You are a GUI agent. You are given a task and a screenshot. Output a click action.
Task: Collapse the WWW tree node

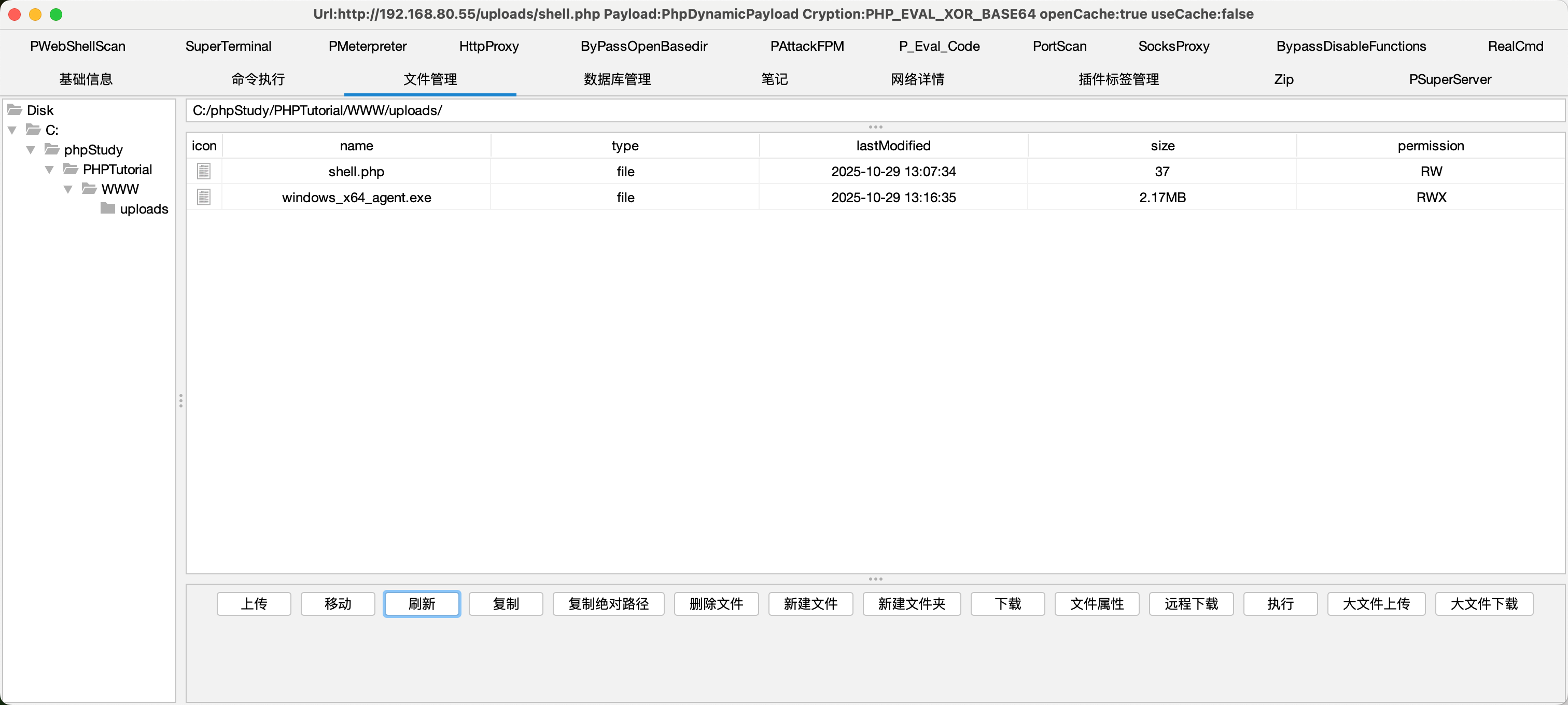[68, 189]
